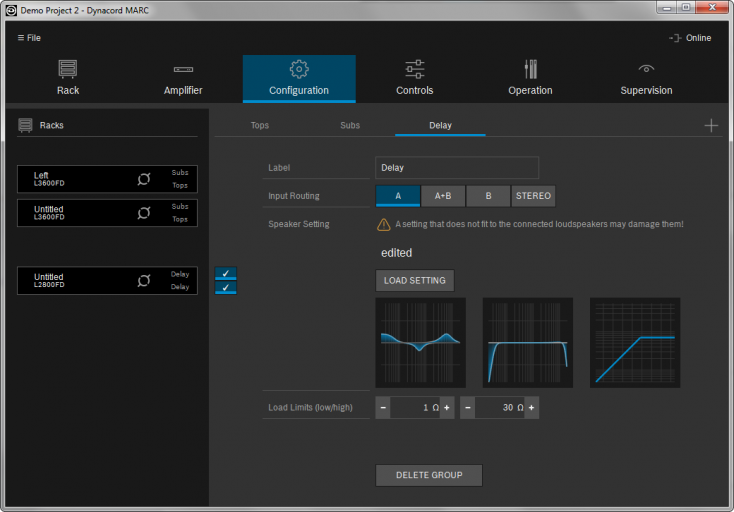Click the 'Speaker Setting' label

pos(299,224)
